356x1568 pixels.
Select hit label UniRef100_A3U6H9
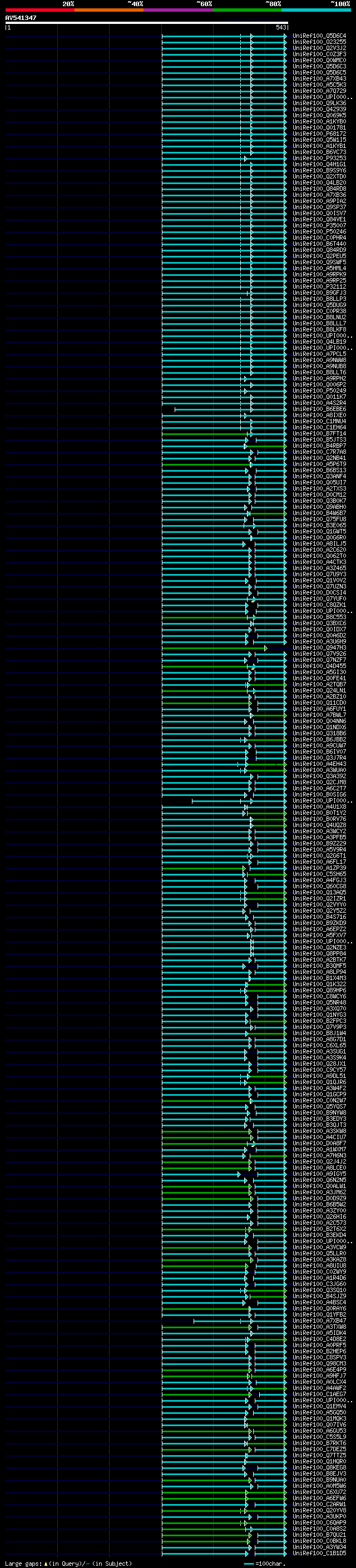(x=319, y=641)
